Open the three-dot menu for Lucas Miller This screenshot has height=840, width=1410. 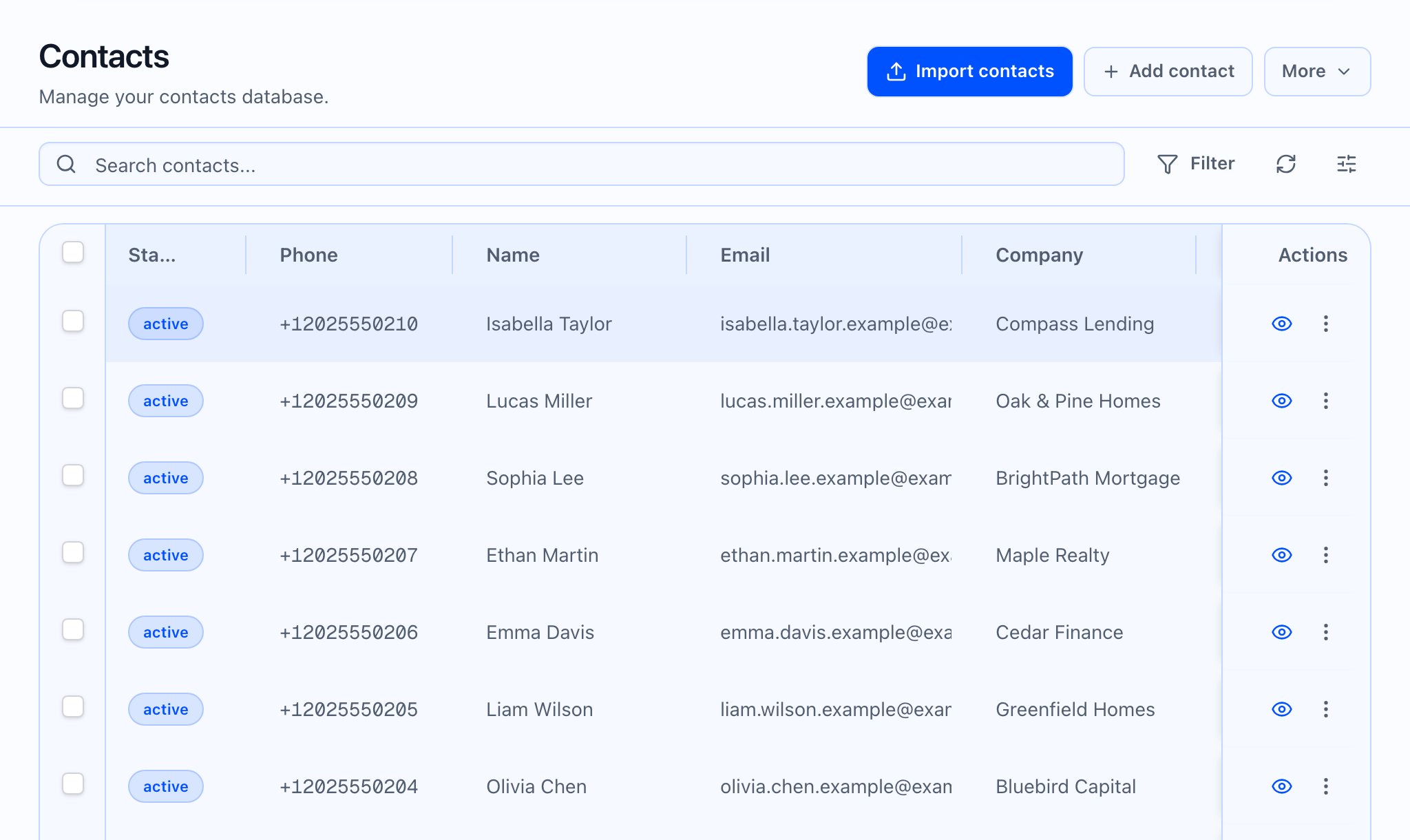click(1325, 401)
